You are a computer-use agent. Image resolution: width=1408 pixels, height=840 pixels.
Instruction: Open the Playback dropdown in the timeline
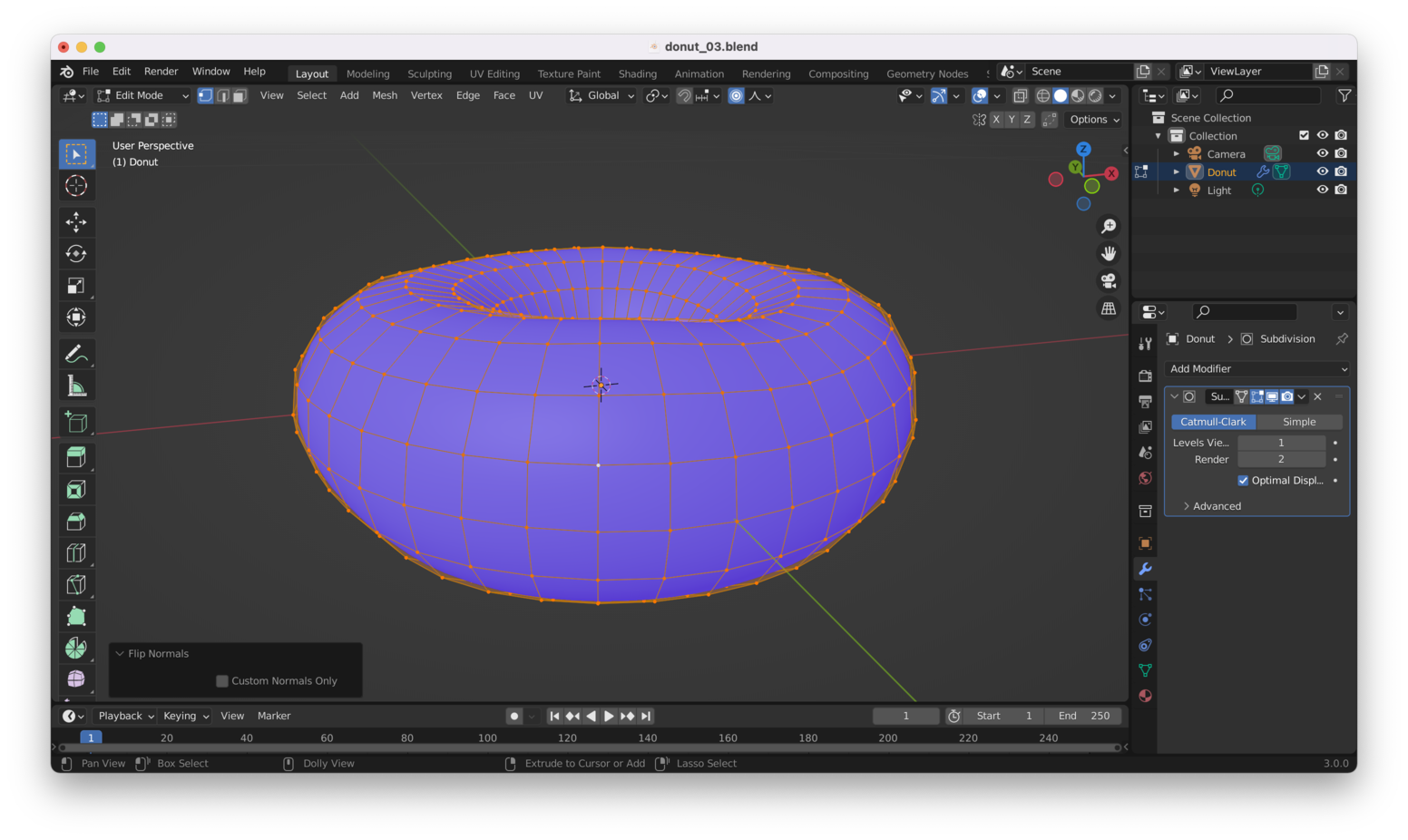[124, 716]
